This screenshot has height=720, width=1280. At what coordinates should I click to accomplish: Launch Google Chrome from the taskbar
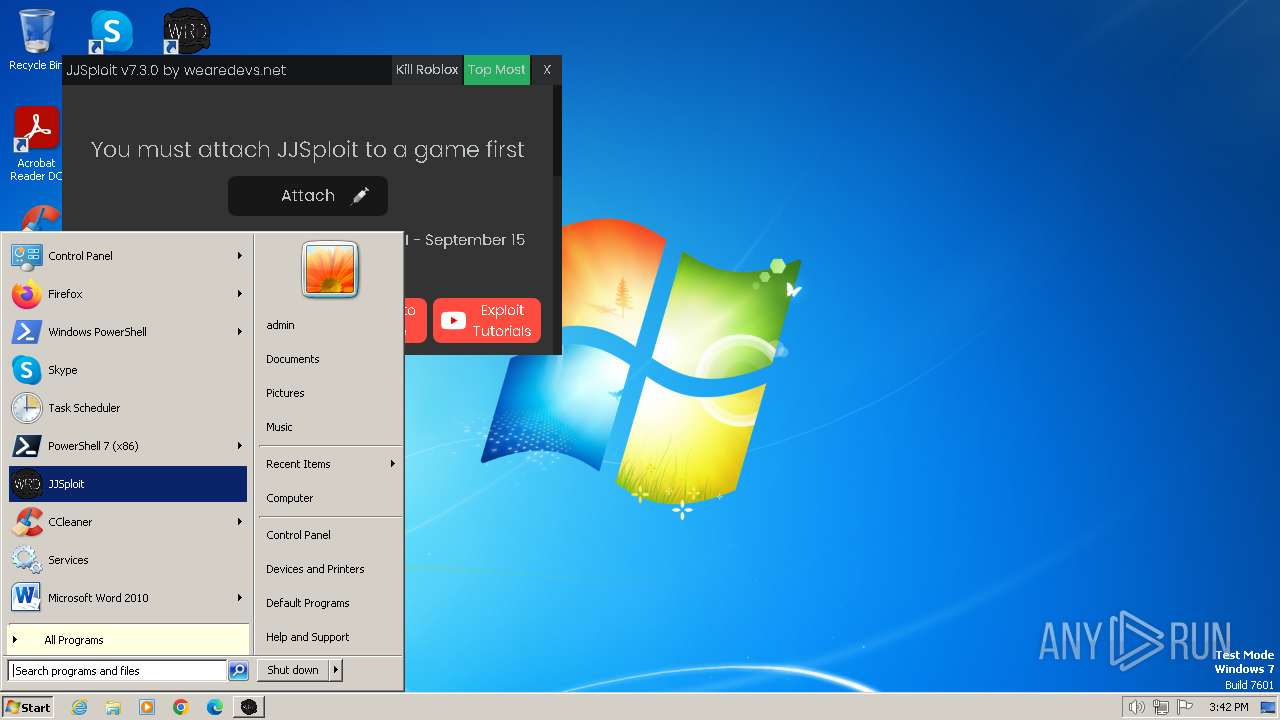pyautogui.click(x=181, y=707)
